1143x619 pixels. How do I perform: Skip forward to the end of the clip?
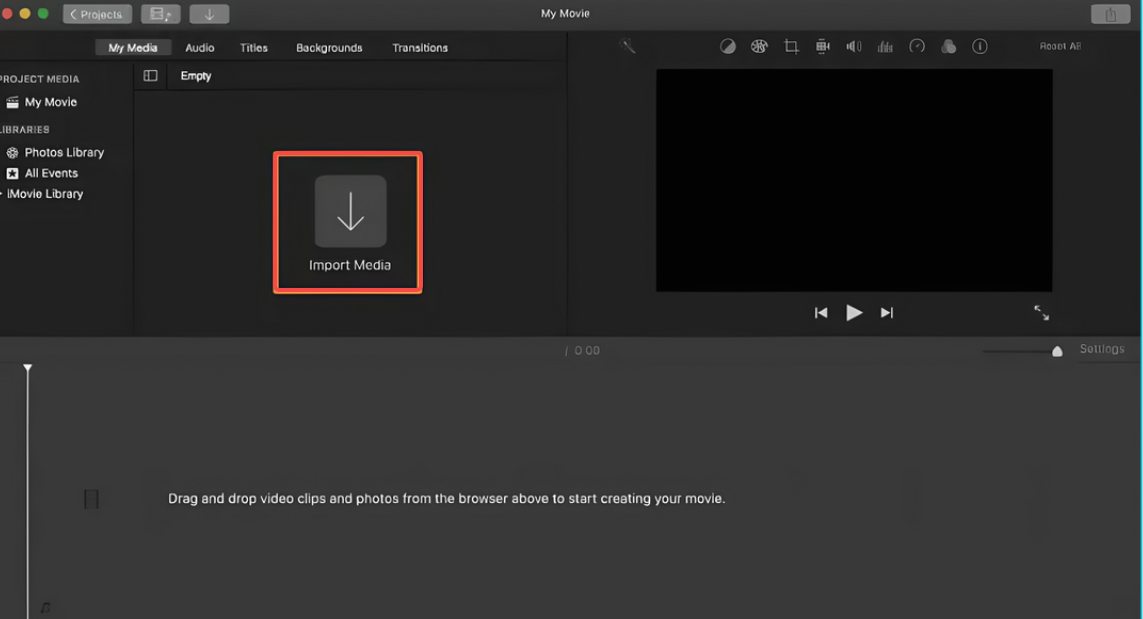(x=886, y=312)
